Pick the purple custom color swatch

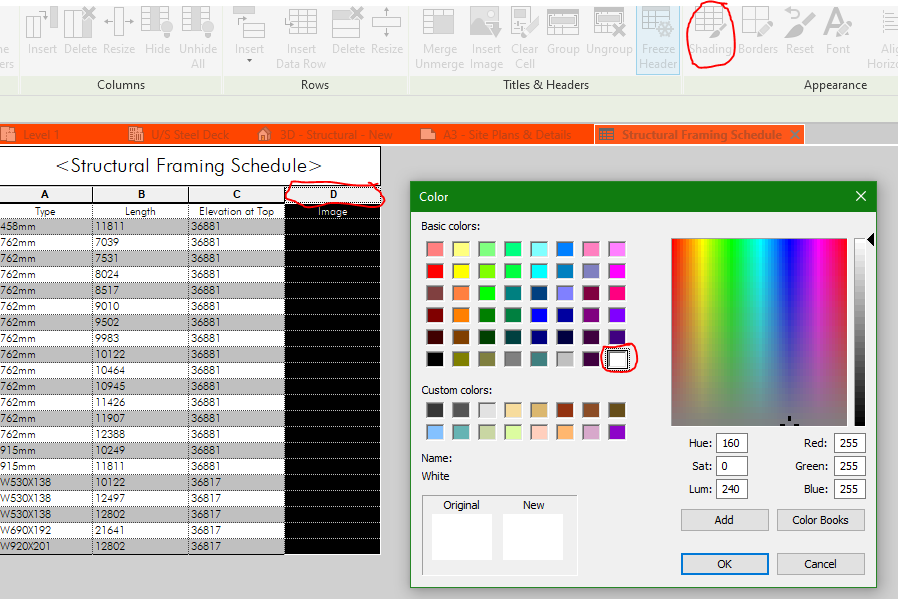[617, 432]
